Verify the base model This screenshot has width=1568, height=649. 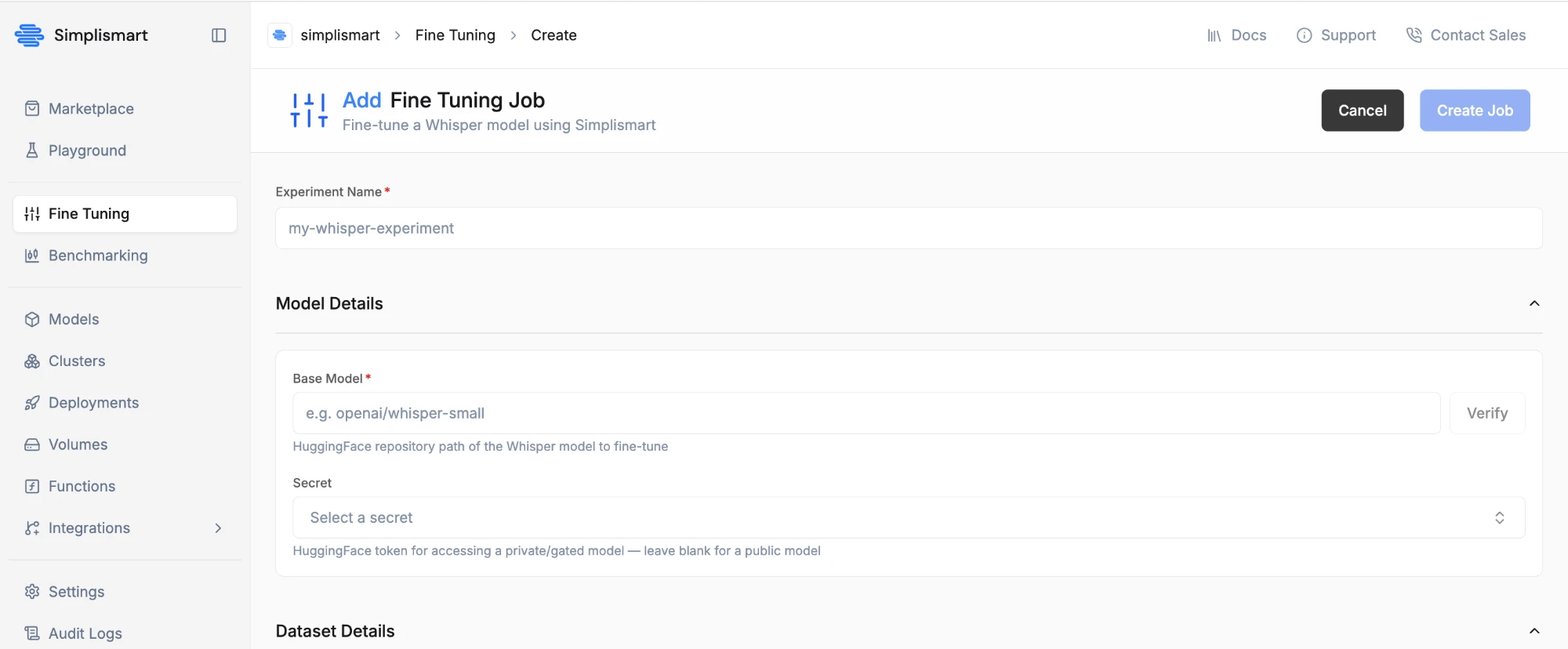pyautogui.click(x=1487, y=413)
